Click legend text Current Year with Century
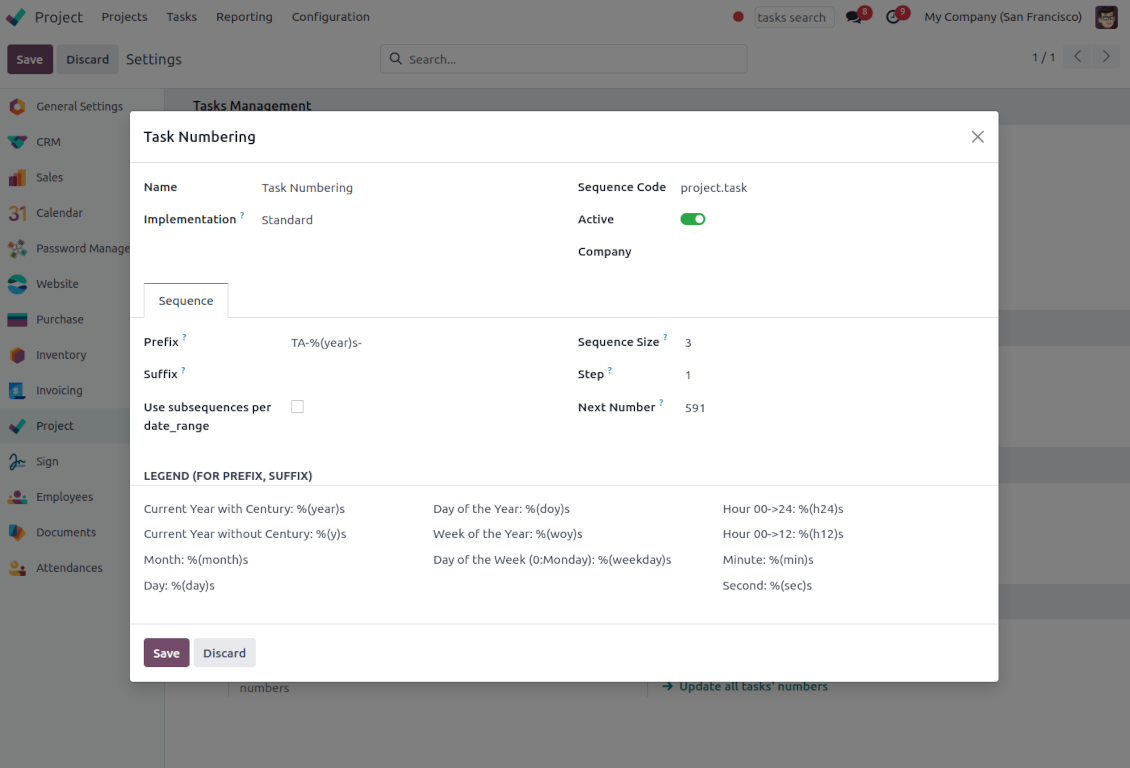1130x768 pixels. (244, 509)
